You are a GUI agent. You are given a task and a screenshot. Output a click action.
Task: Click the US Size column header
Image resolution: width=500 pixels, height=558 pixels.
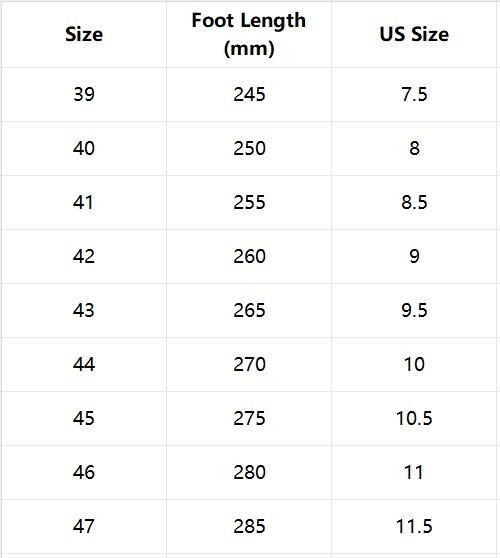[x=414, y=35]
